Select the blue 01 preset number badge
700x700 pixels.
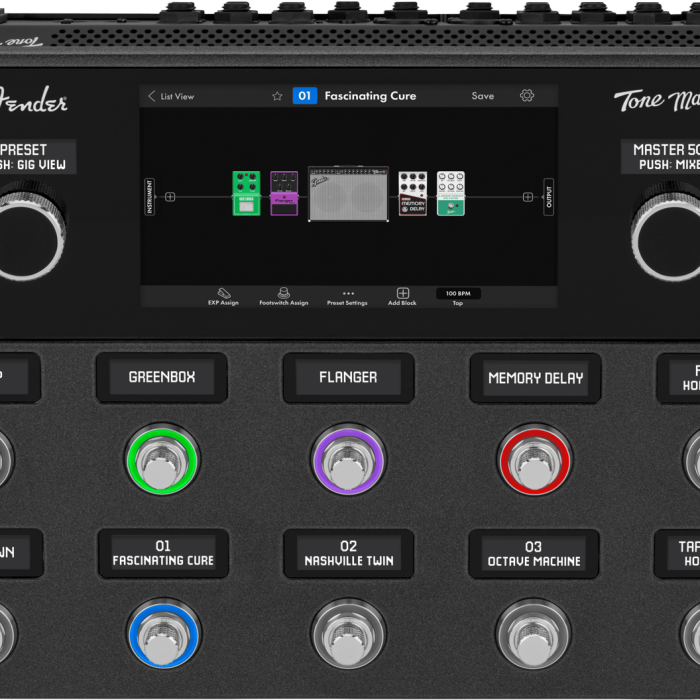click(x=304, y=96)
